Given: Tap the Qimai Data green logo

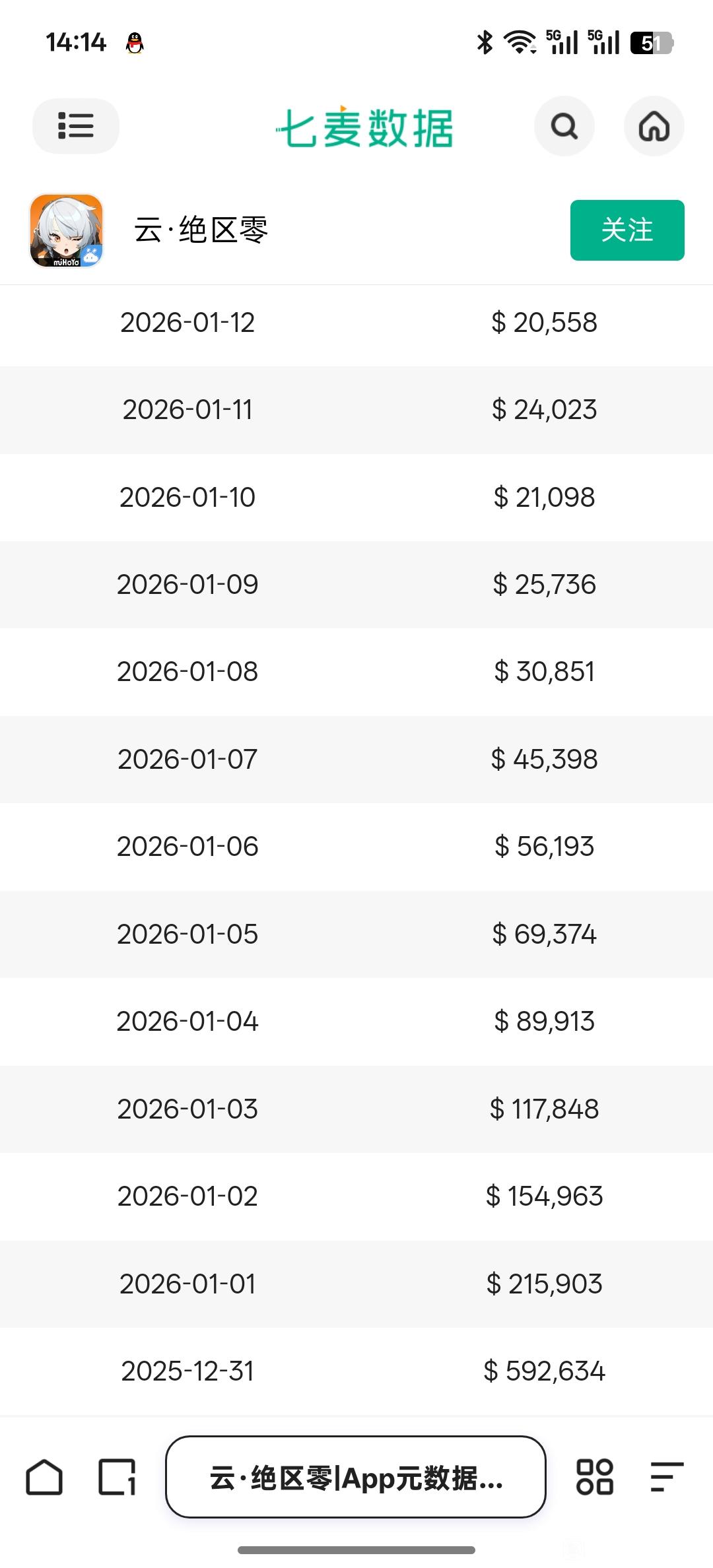Looking at the screenshot, I should point(364,127).
